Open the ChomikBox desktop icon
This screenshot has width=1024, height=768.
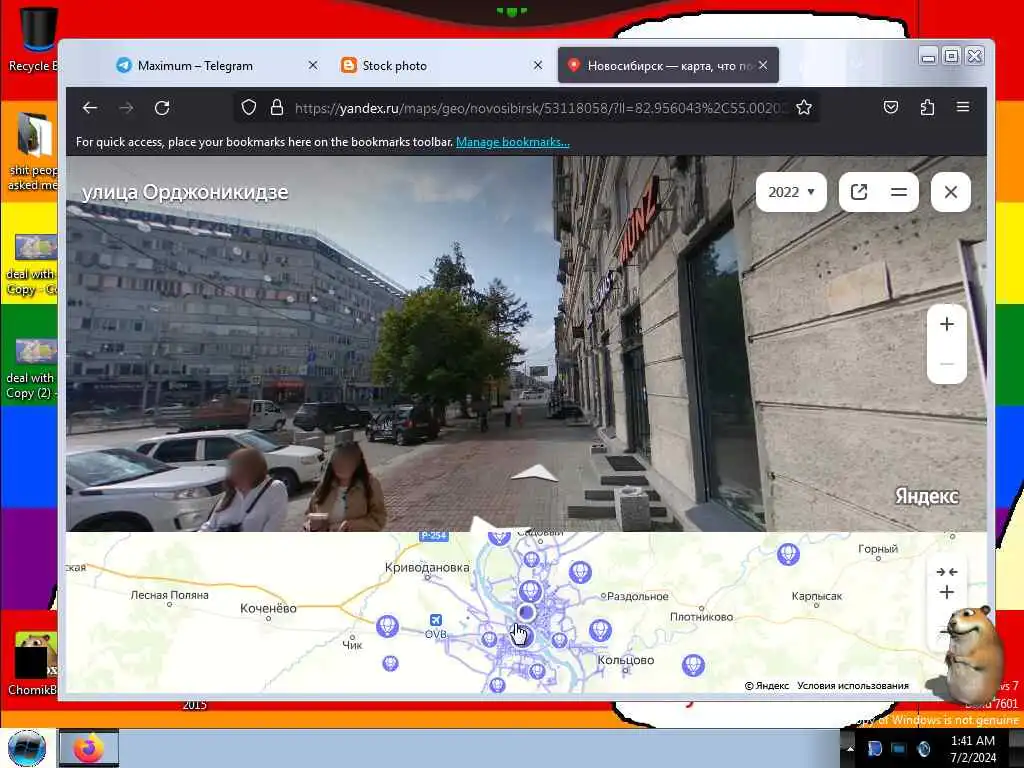coord(33,663)
